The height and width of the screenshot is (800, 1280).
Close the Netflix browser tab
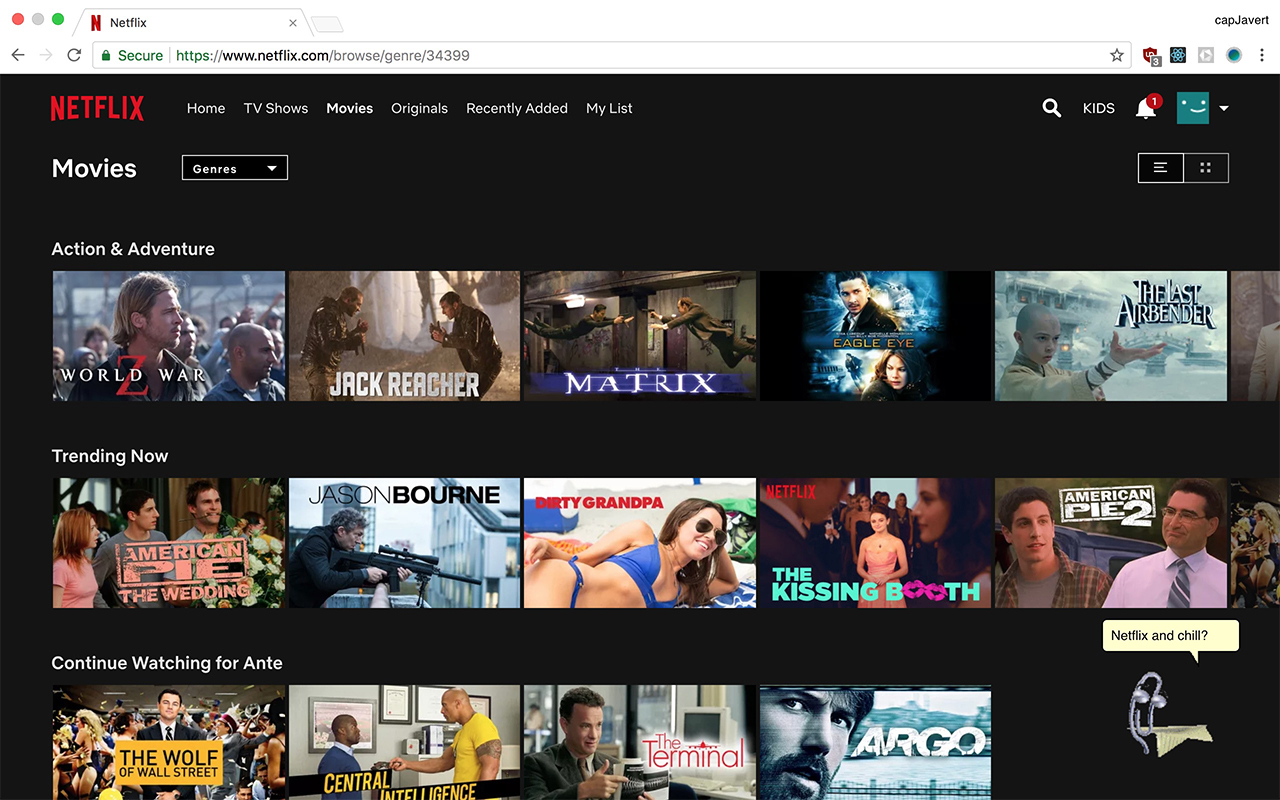(x=293, y=22)
